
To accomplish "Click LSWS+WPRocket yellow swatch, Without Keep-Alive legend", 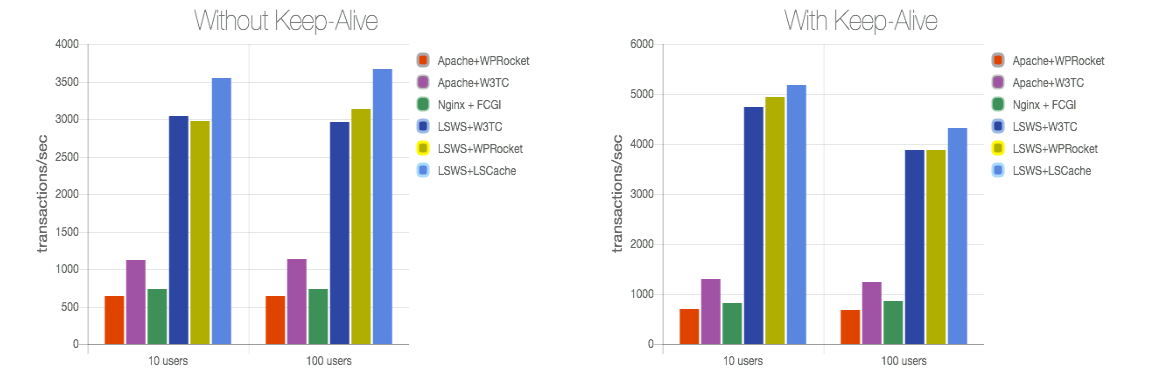I will pos(423,149).
